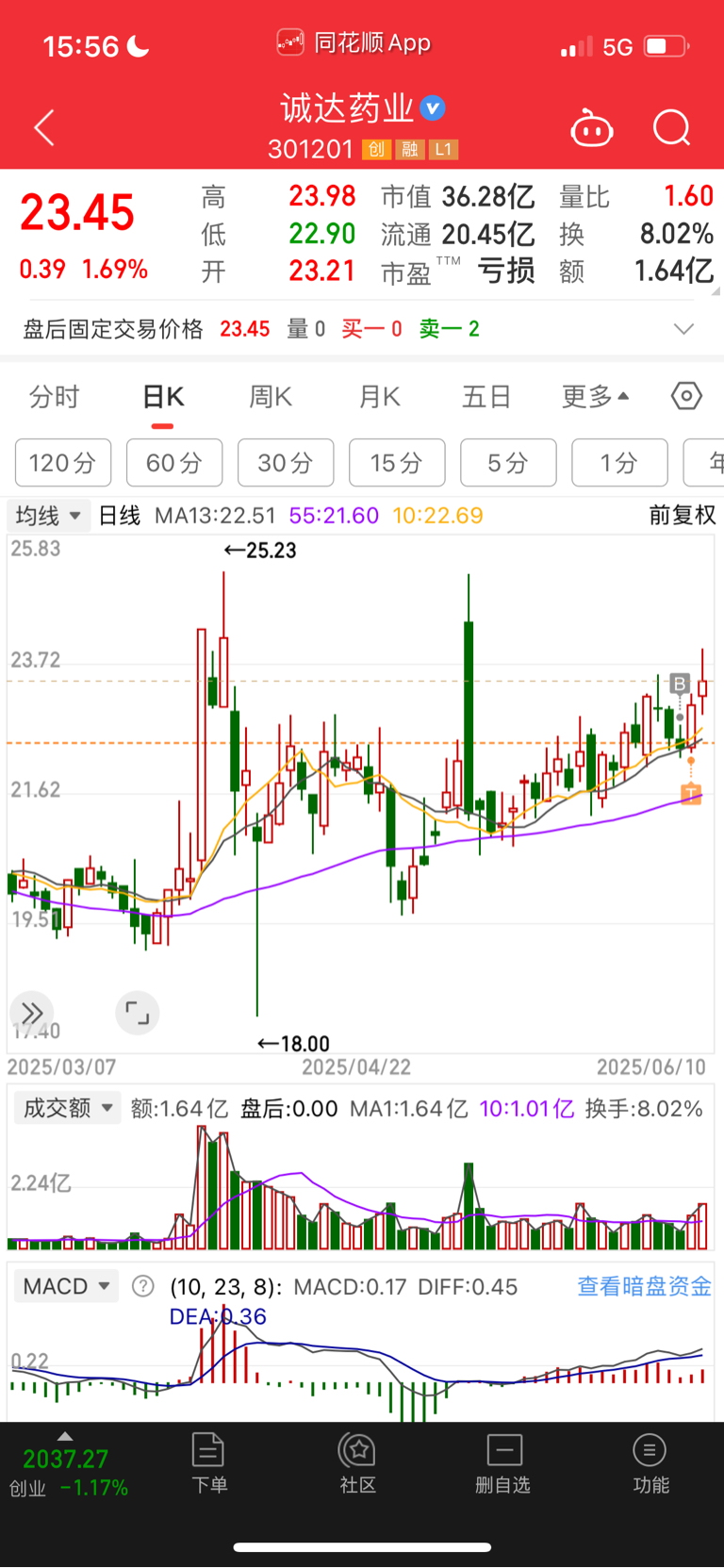Open the 更多 chart period dropdown
This screenshot has height=1568, width=724.
click(x=596, y=397)
